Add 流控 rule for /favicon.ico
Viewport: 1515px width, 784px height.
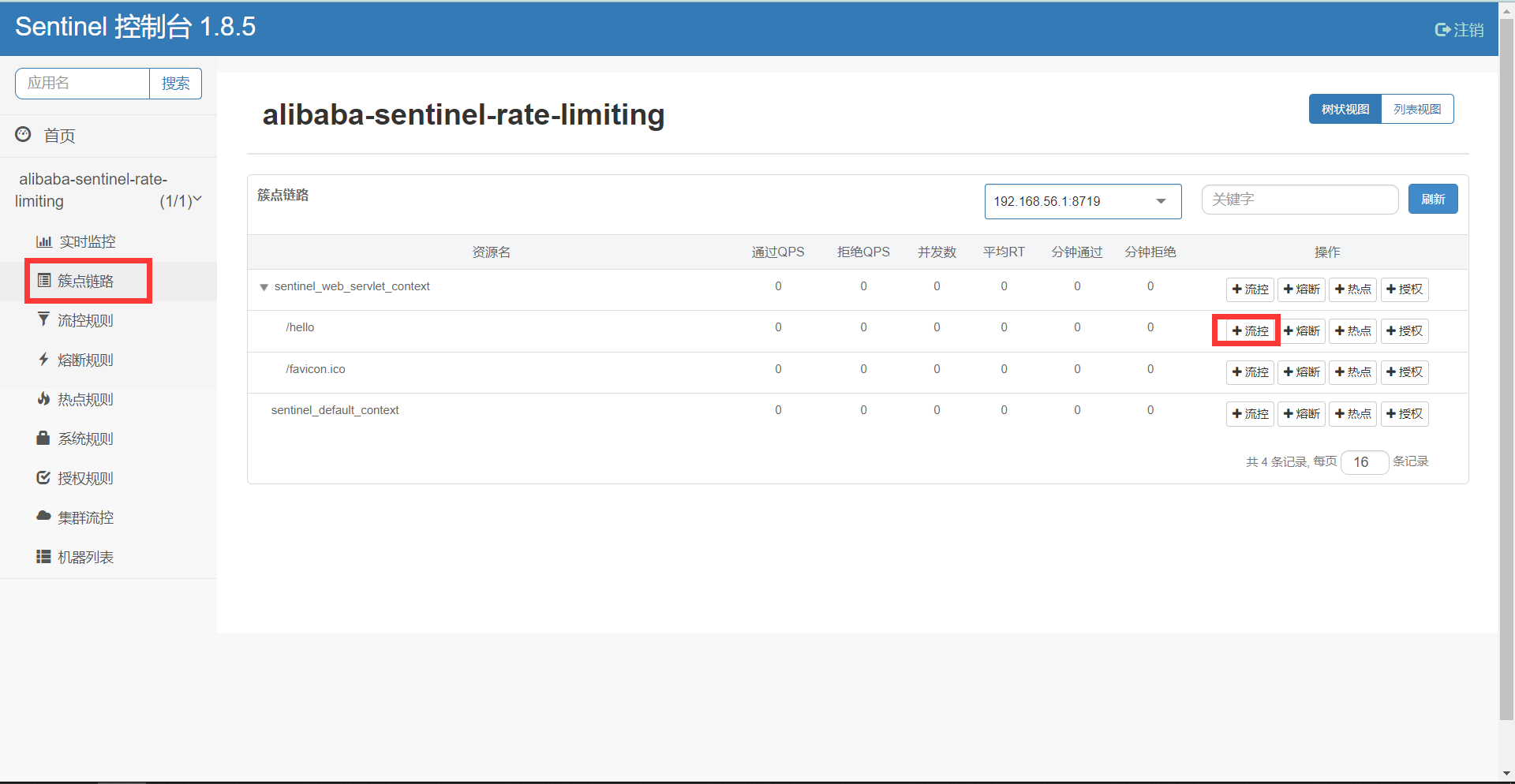[1250, 372]
